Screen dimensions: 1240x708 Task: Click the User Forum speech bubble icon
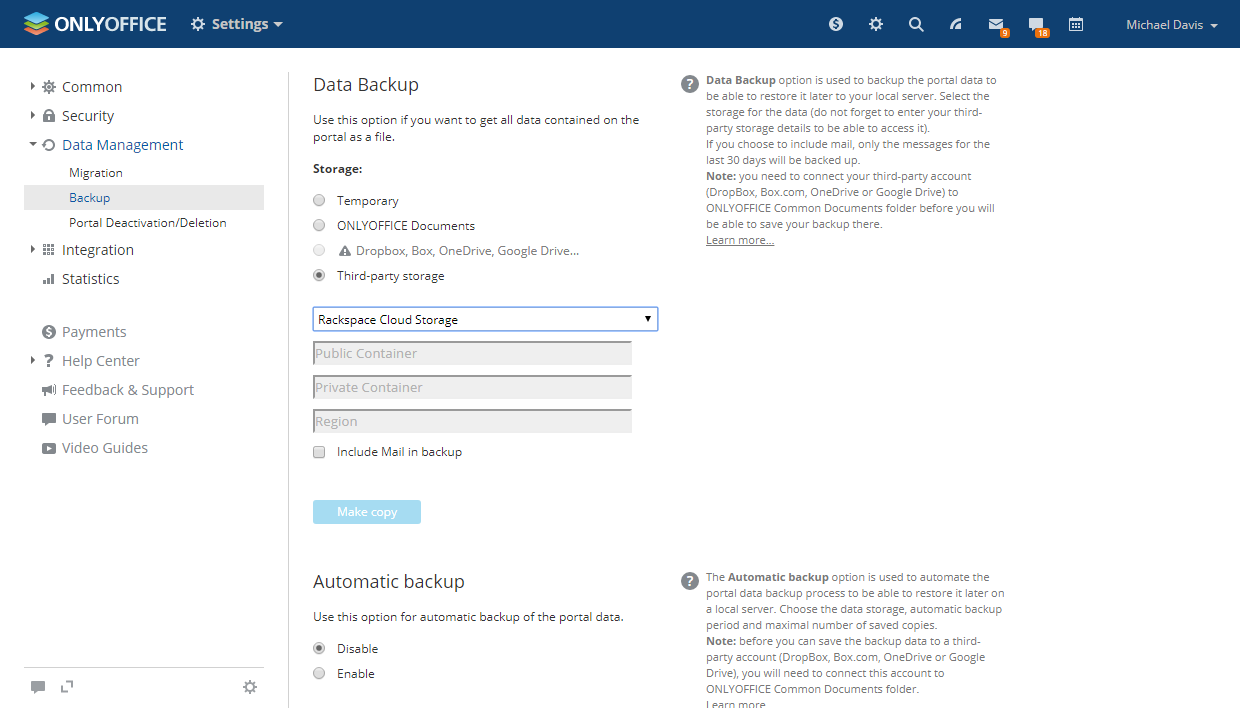pyautogui.click(x=49, y=419)
